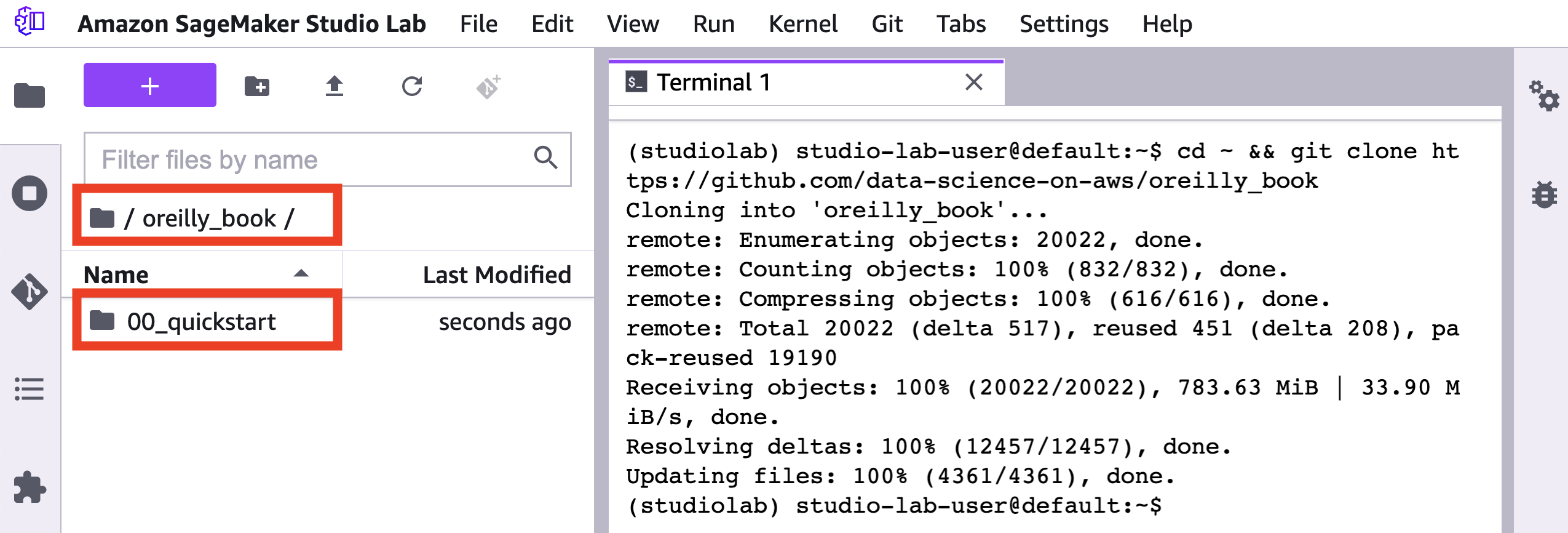Open the Extension Manager puzzle icon
1568x533 pixels.
tap(30, 487)
